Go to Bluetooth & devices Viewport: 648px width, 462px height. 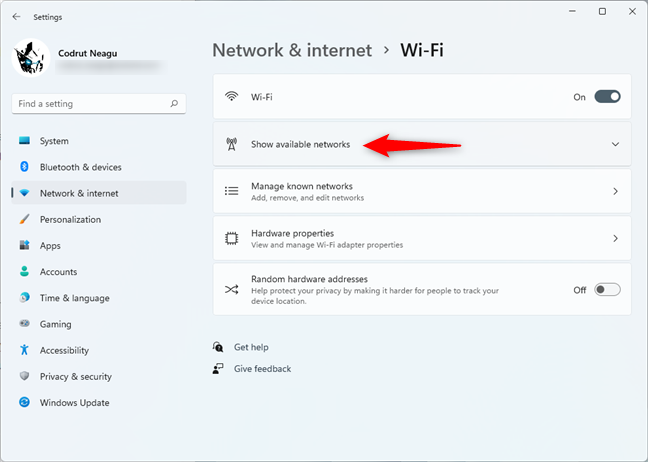coord(99,167)
